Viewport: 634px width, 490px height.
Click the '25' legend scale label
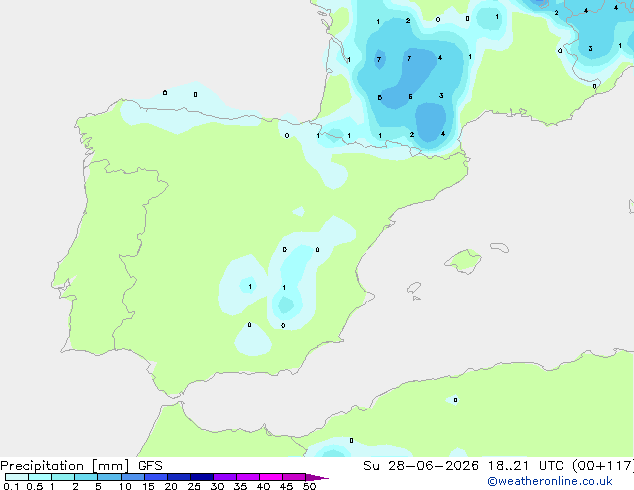(194, 486)
